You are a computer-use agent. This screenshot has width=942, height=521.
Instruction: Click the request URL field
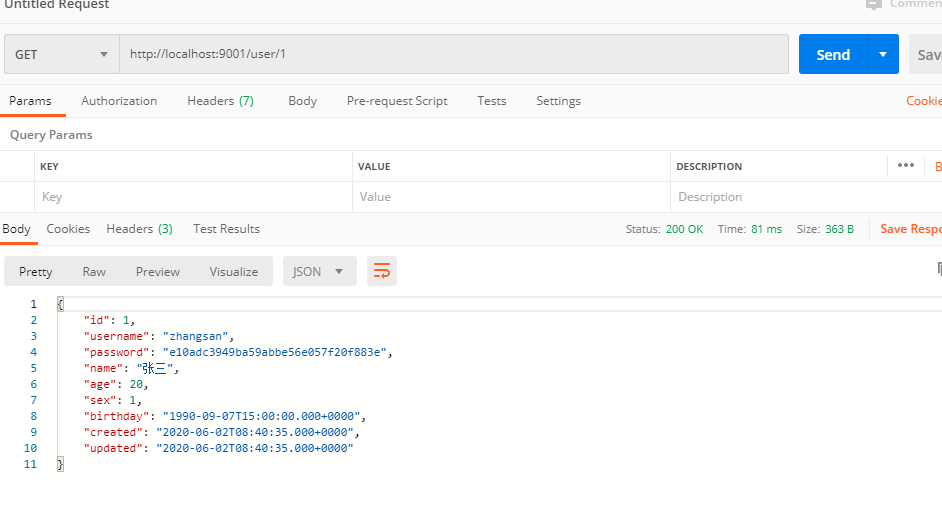pos(454,54)
